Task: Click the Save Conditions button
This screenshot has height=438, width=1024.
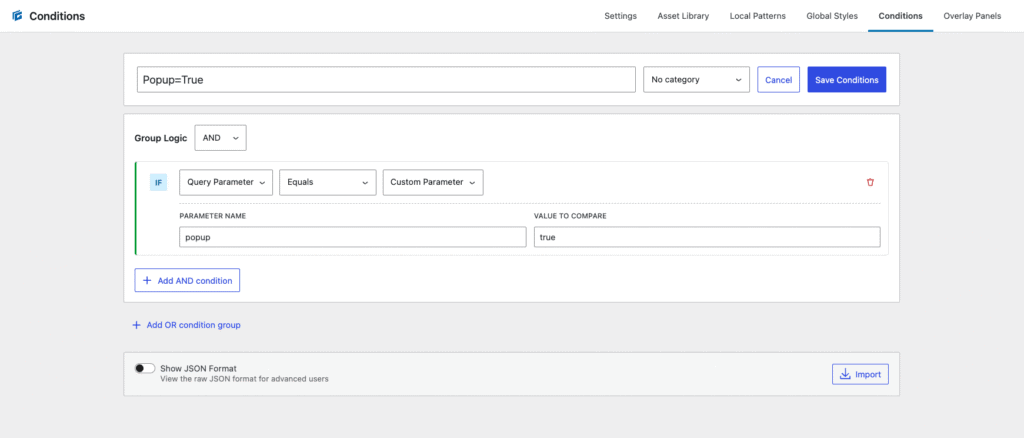Action: pos(846,80)
